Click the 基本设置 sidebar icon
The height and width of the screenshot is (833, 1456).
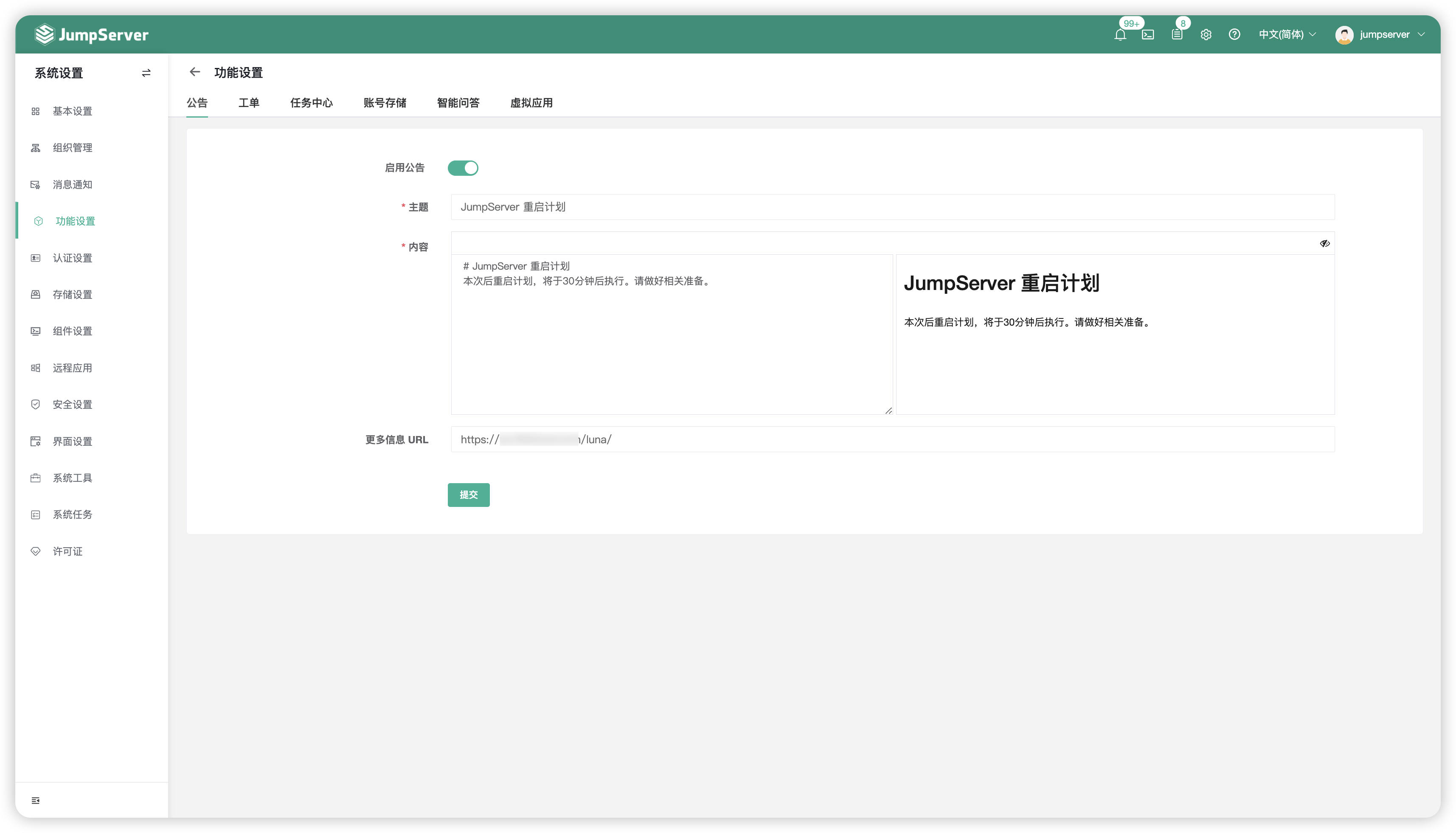click(x=36, y=111)
